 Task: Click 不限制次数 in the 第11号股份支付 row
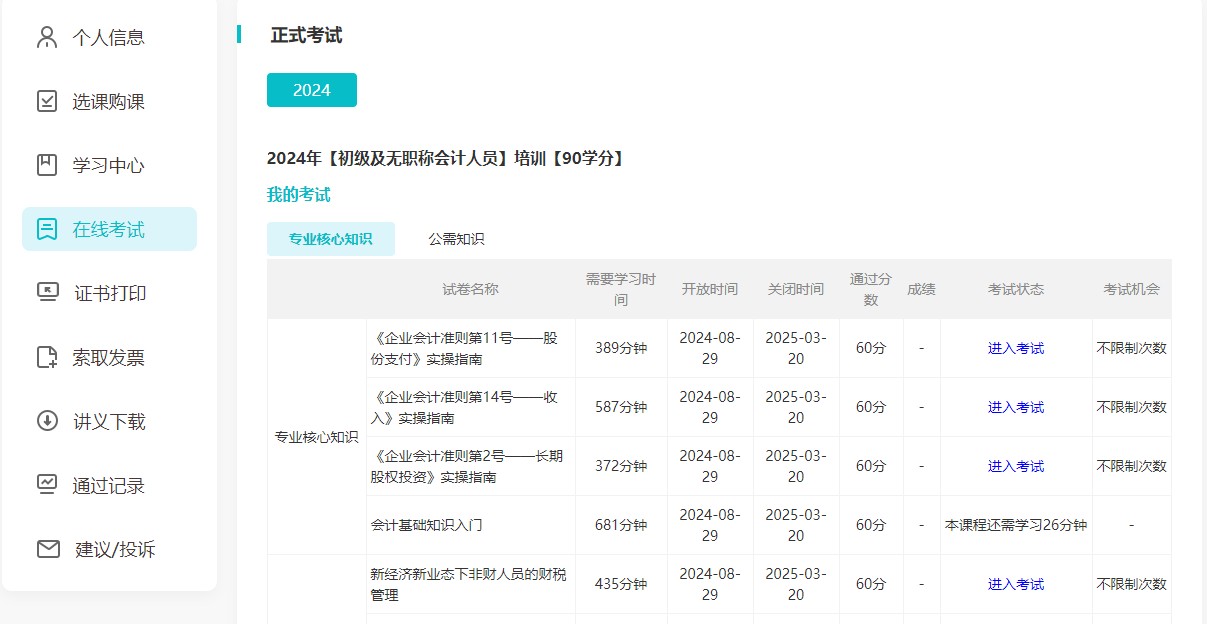click(x=1132, y=348)
